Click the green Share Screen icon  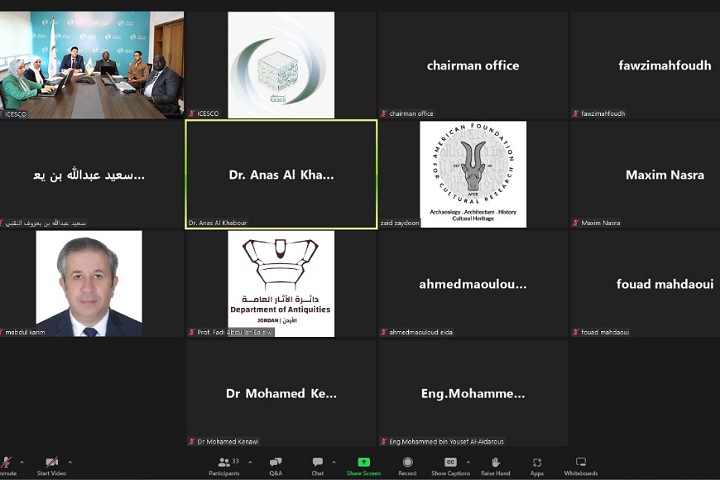[363, 462]
